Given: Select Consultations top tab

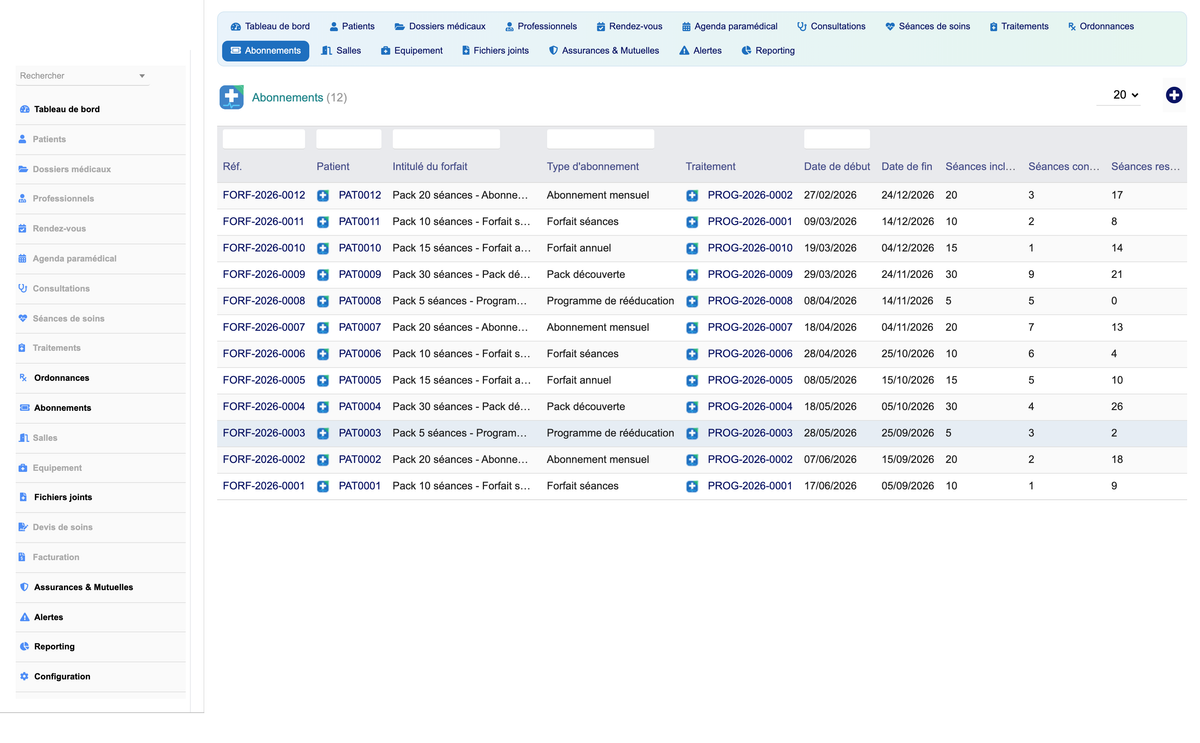Looking at the screenshot, I should (x=831, y=26).
